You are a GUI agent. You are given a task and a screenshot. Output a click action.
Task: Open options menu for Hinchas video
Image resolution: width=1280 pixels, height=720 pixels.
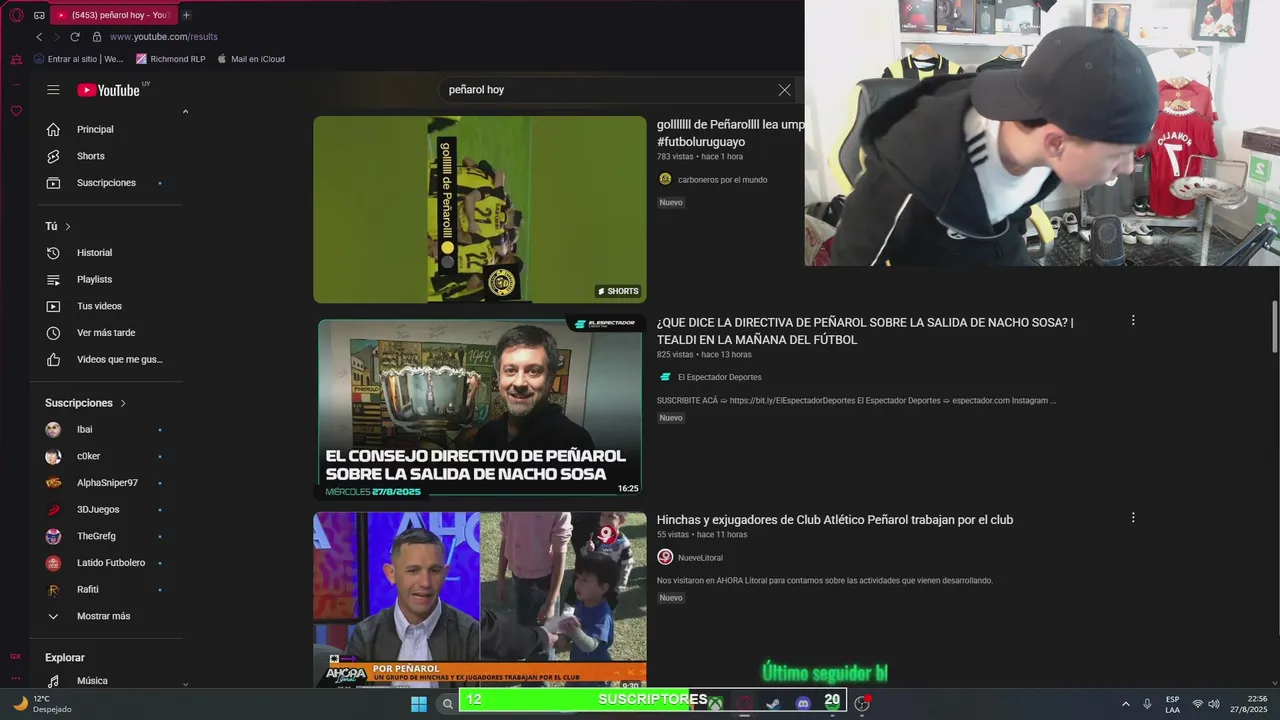pyautogui.click(x=1133, y=518)
